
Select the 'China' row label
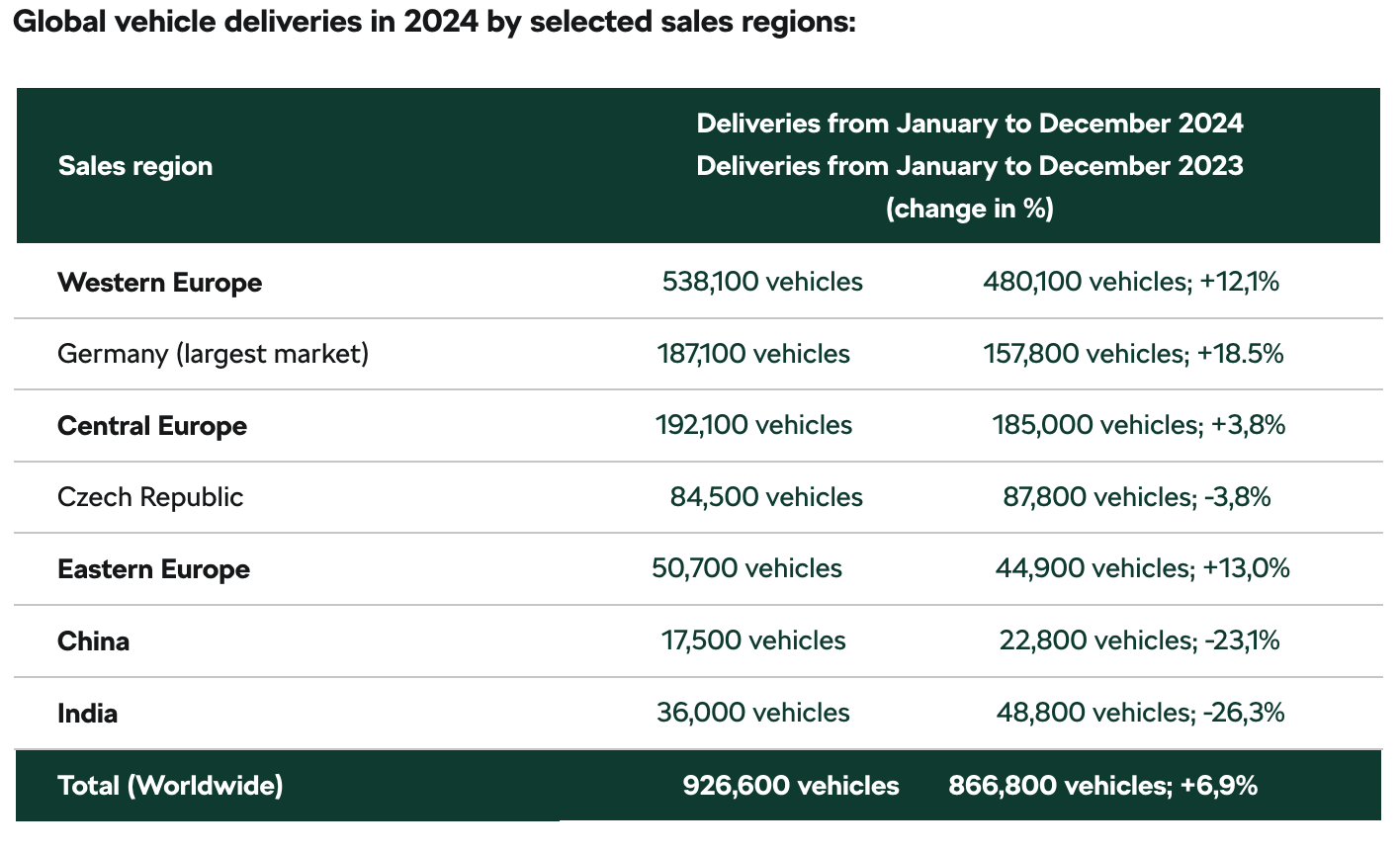click(94, 641)
